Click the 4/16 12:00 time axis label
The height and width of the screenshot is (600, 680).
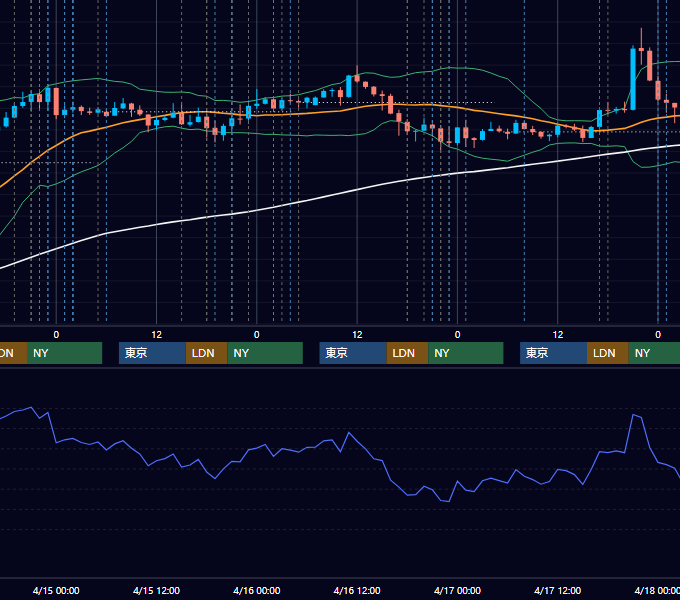[357, 590]
